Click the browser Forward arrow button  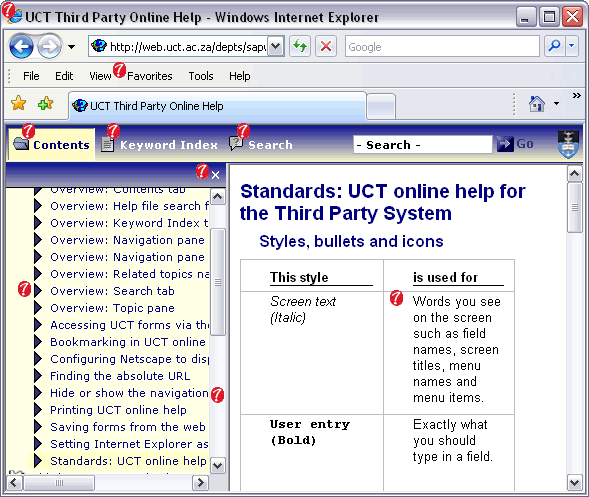(x=49, y=47)
